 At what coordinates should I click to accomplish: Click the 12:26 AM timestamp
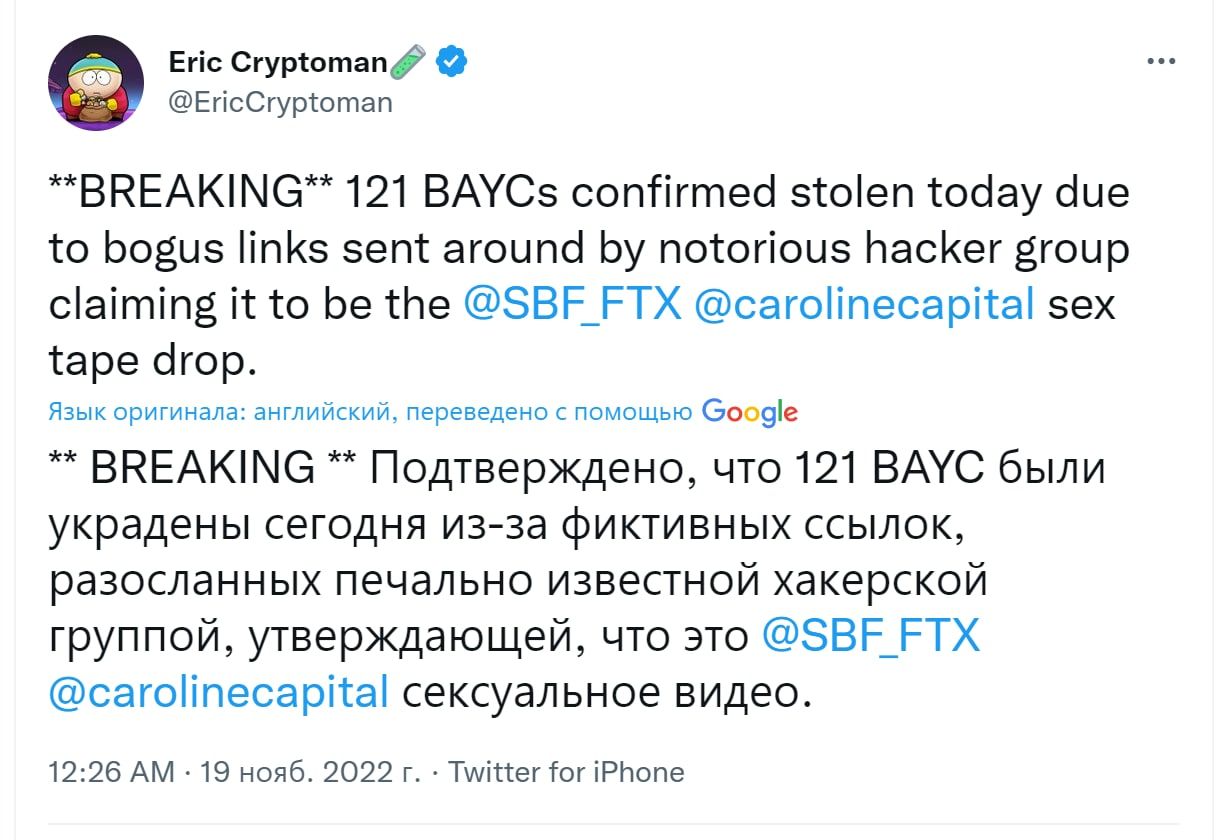[x=110, y=772]
